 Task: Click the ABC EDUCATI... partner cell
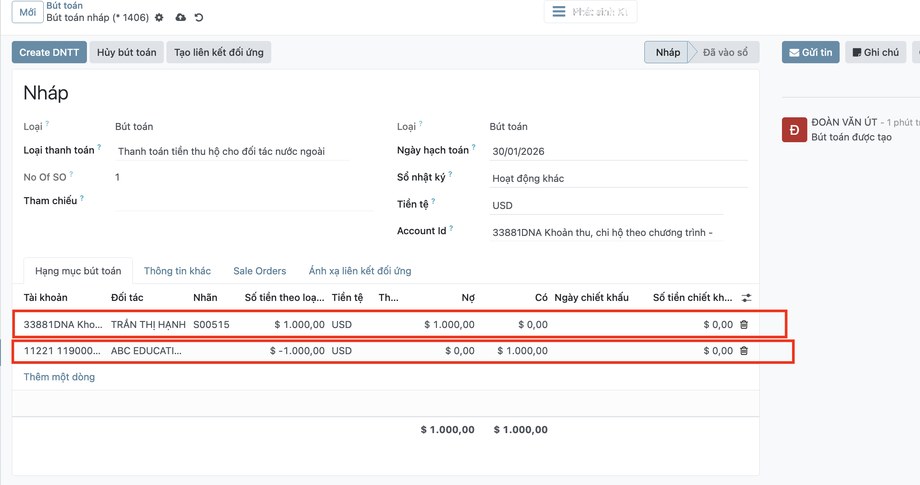(x=146, y=351)
